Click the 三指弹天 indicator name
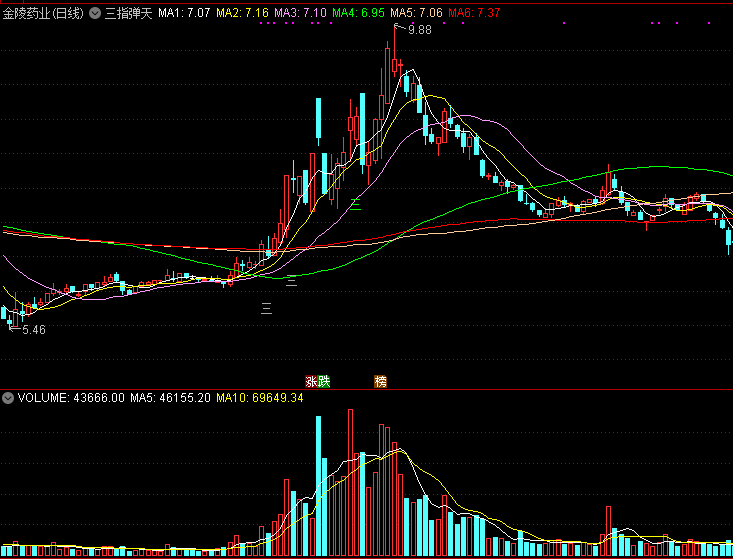Screen dimensions: 733x559 point(129,13)
